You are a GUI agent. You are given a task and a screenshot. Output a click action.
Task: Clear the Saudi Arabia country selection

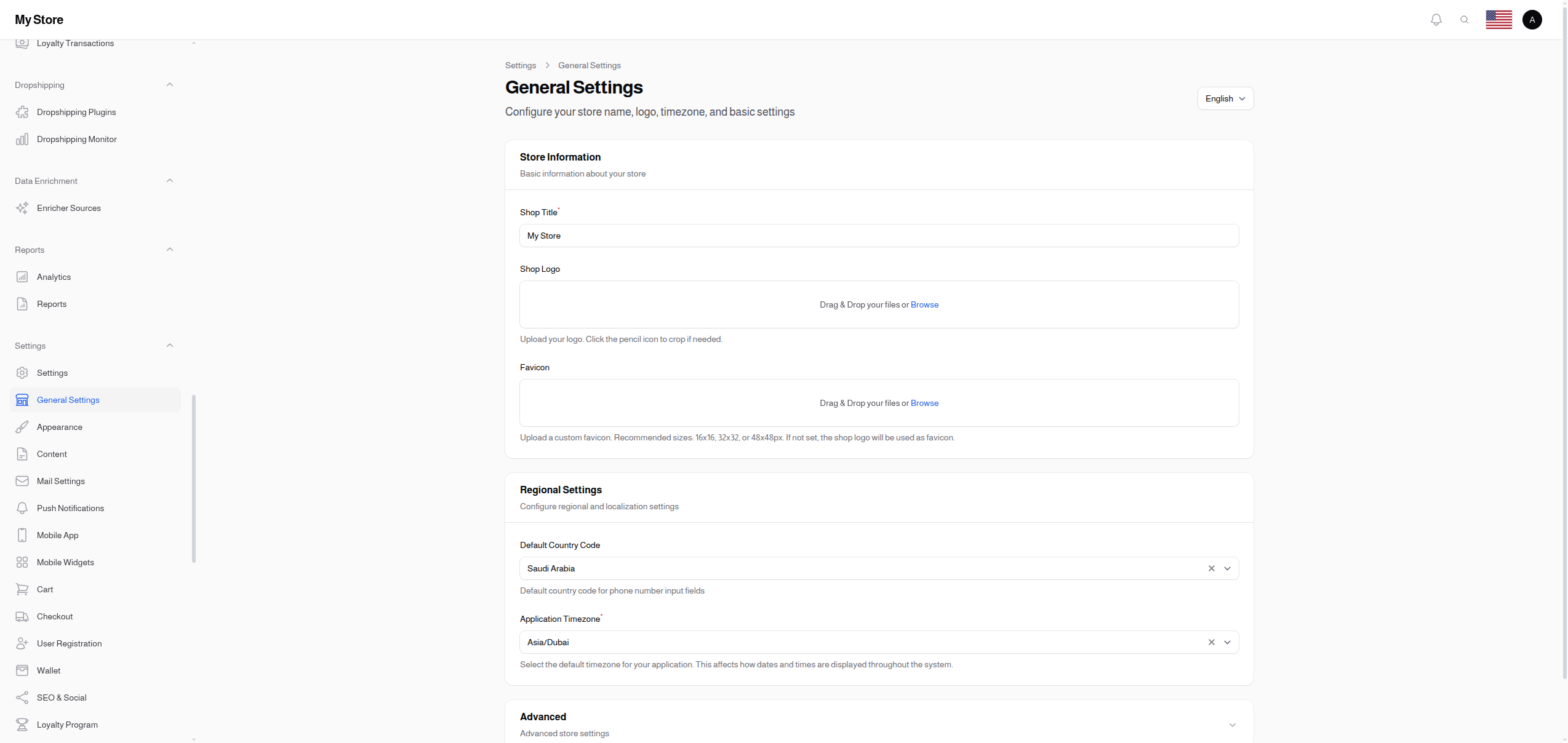coord(1210,568)
